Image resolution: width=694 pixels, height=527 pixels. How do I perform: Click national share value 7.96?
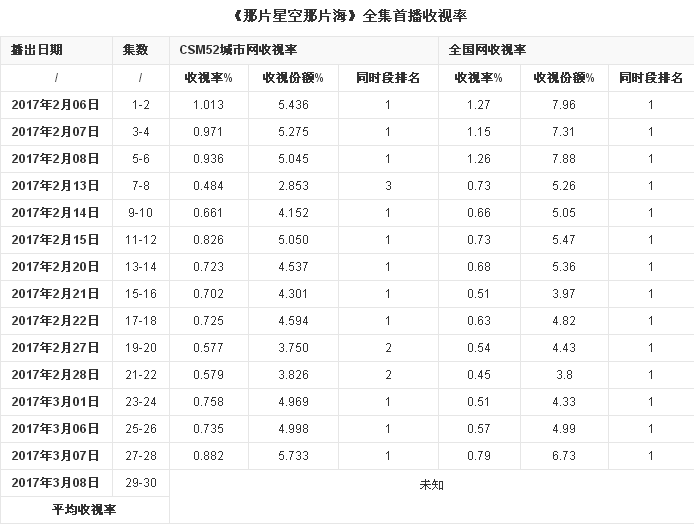tap(564, 105)
